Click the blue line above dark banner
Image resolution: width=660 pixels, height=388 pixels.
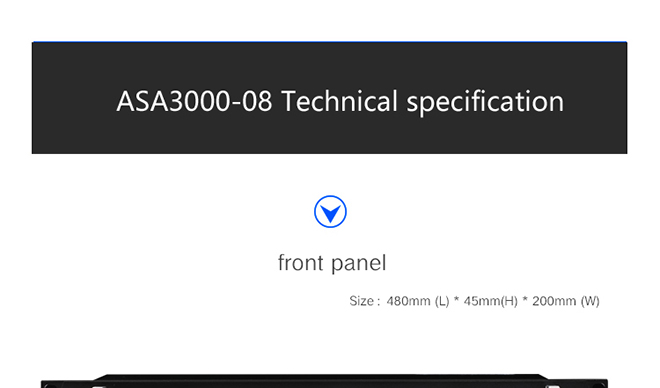(330, 42)
